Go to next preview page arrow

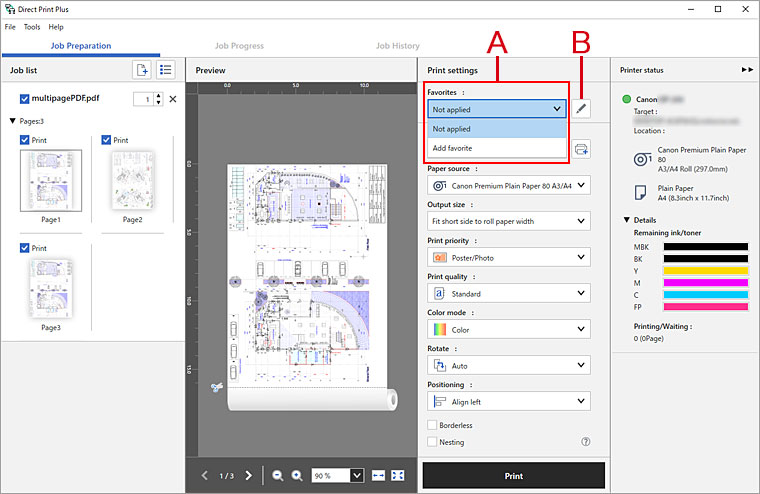(249, 476)
